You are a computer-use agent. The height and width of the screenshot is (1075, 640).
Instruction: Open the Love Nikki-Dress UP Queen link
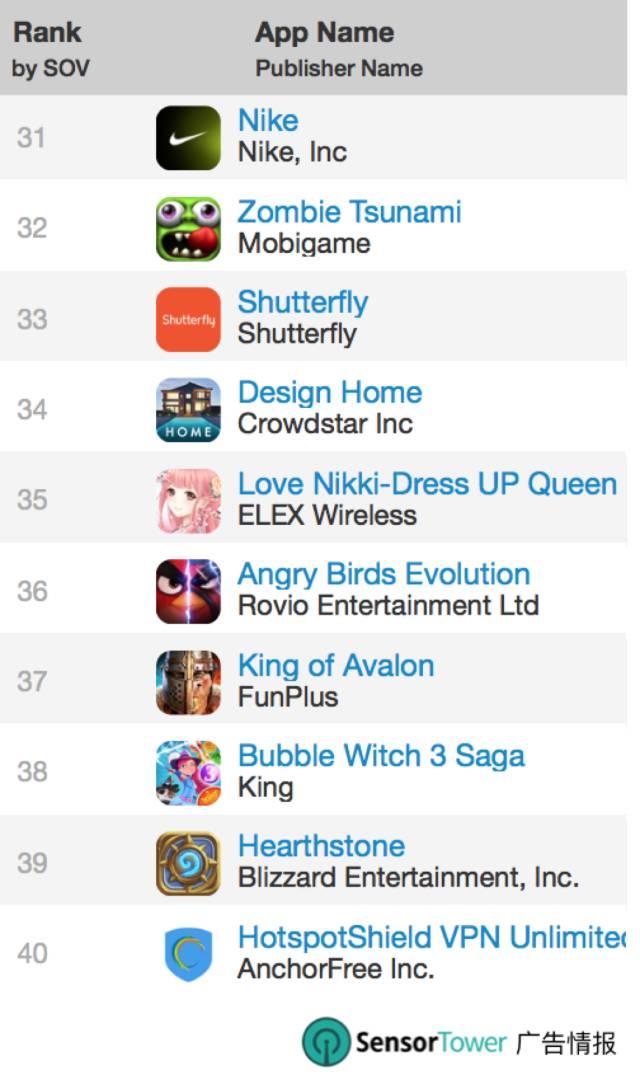tap(427, 484)
